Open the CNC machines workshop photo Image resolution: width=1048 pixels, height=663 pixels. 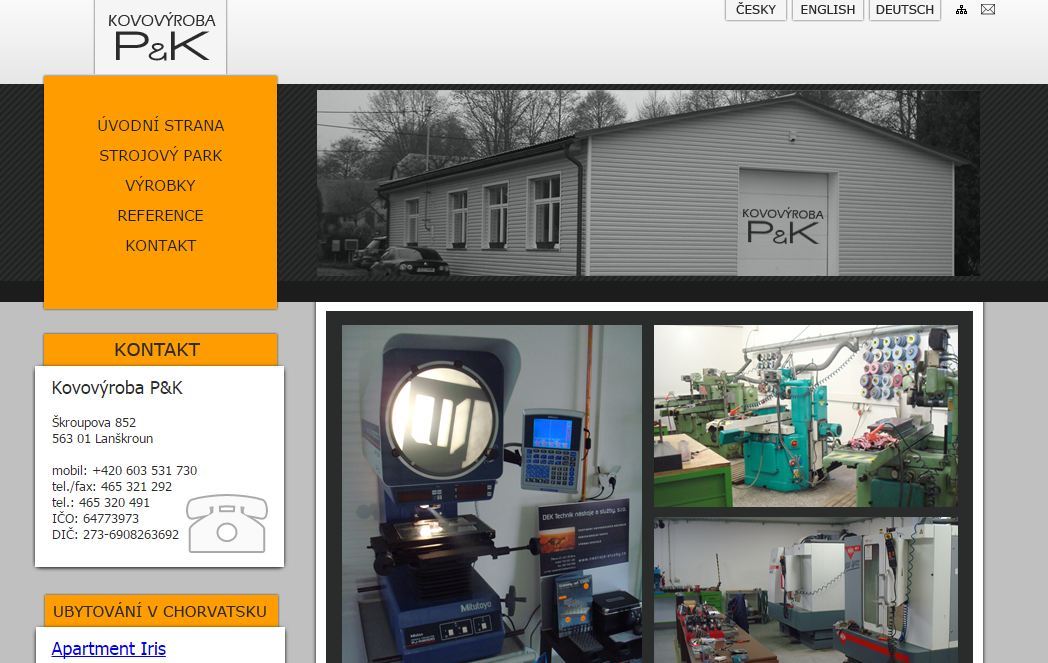coord(805,589)
